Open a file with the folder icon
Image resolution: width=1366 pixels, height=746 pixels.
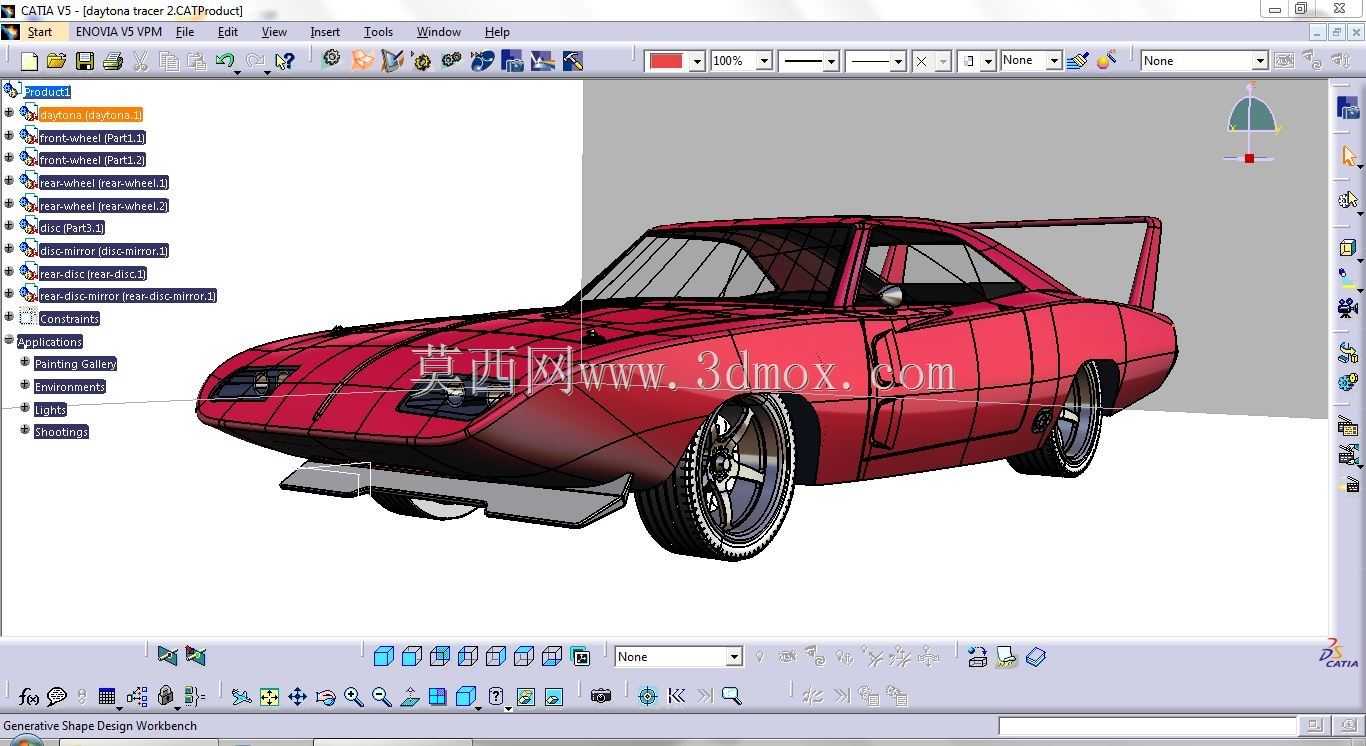point(56,62)
